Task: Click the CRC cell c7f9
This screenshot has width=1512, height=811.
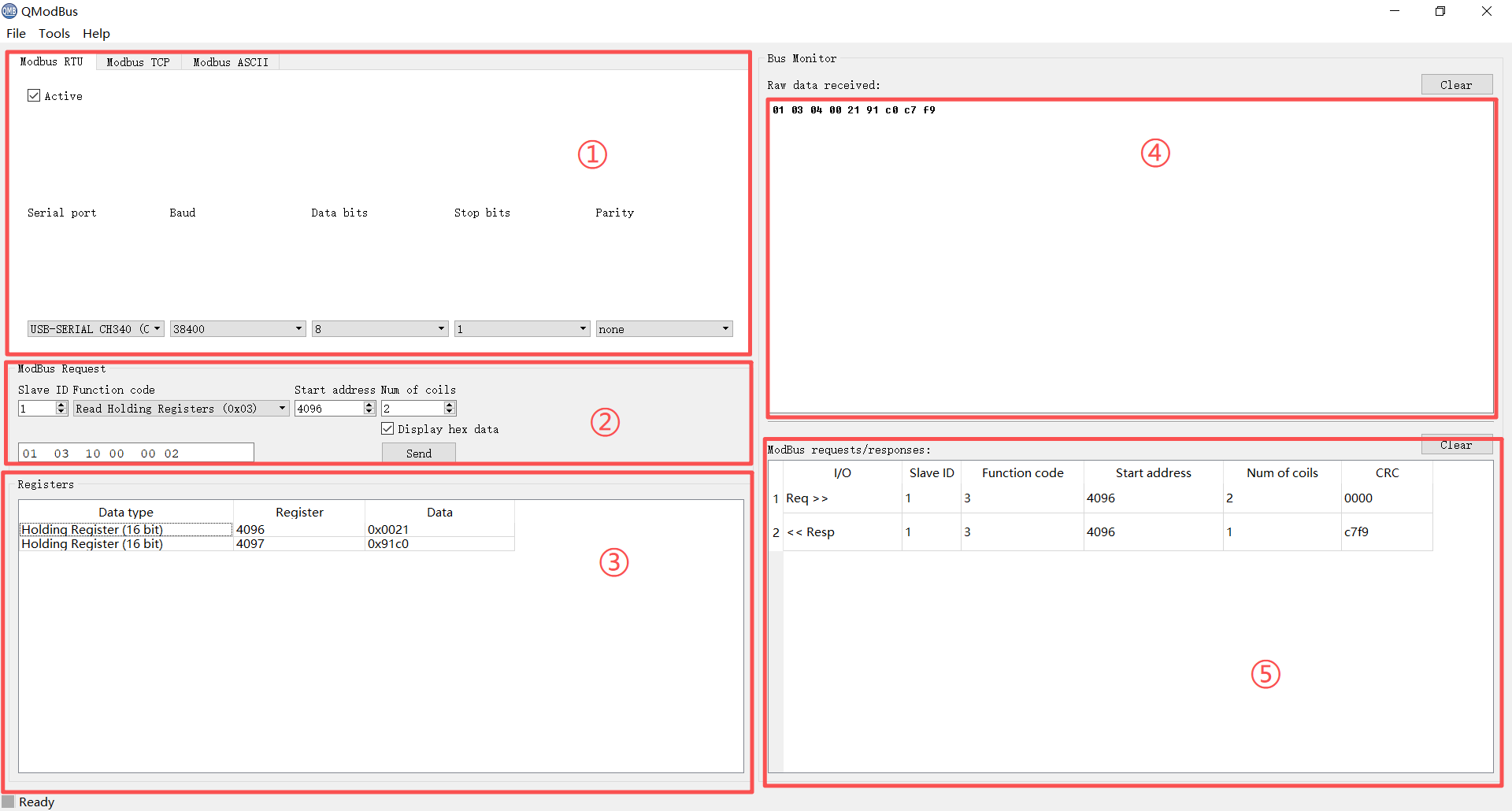Action: [1387, 531]
